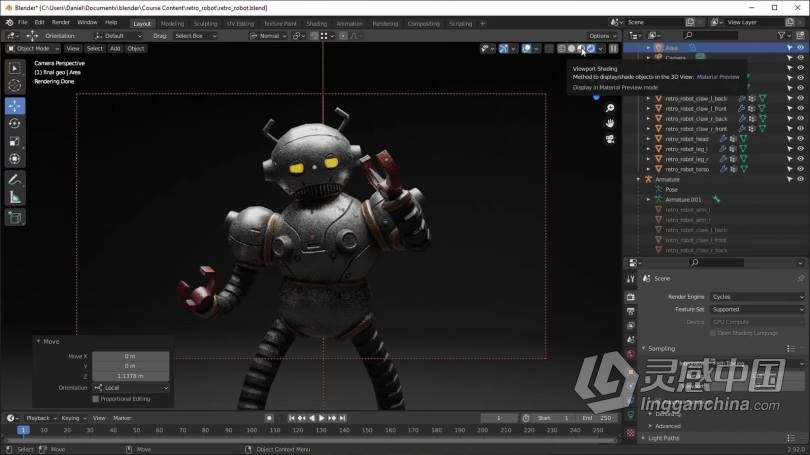The height and width of the screenshot is (455, 810).
Task: Hide Armature with its eye icon
Action: point(800,179)
